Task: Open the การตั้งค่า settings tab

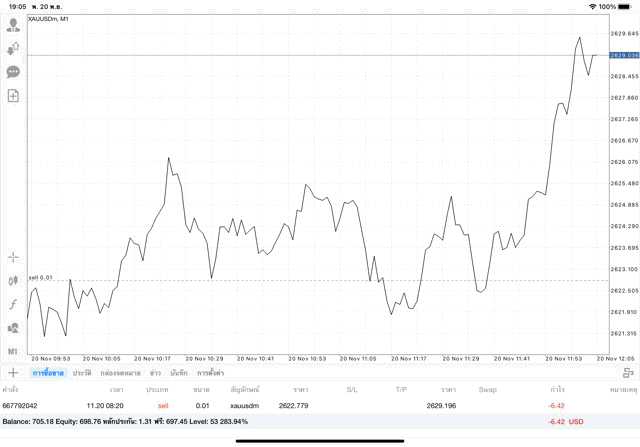Action: click(210, 372)
